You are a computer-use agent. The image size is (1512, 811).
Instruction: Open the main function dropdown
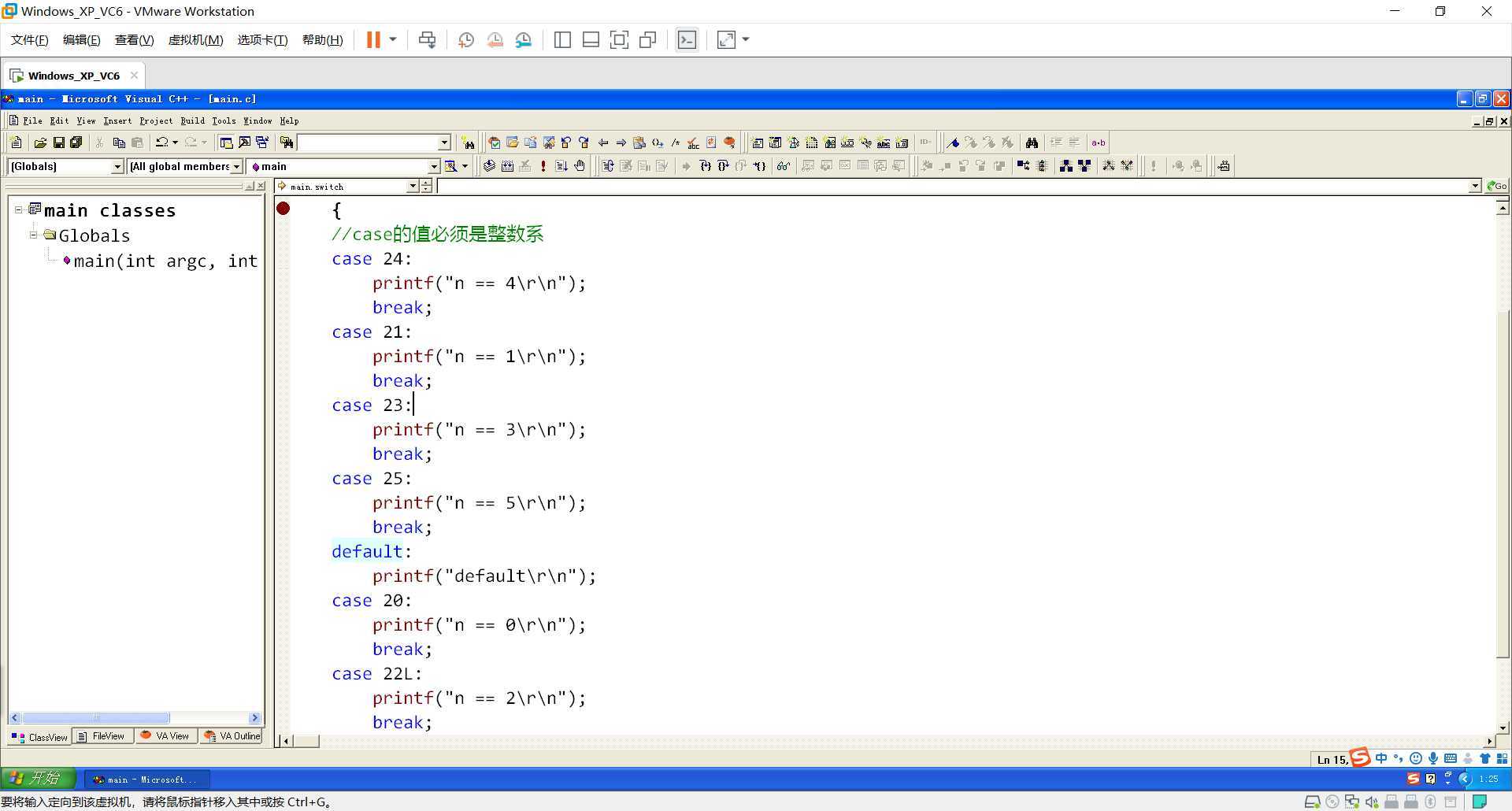(434, 166)
